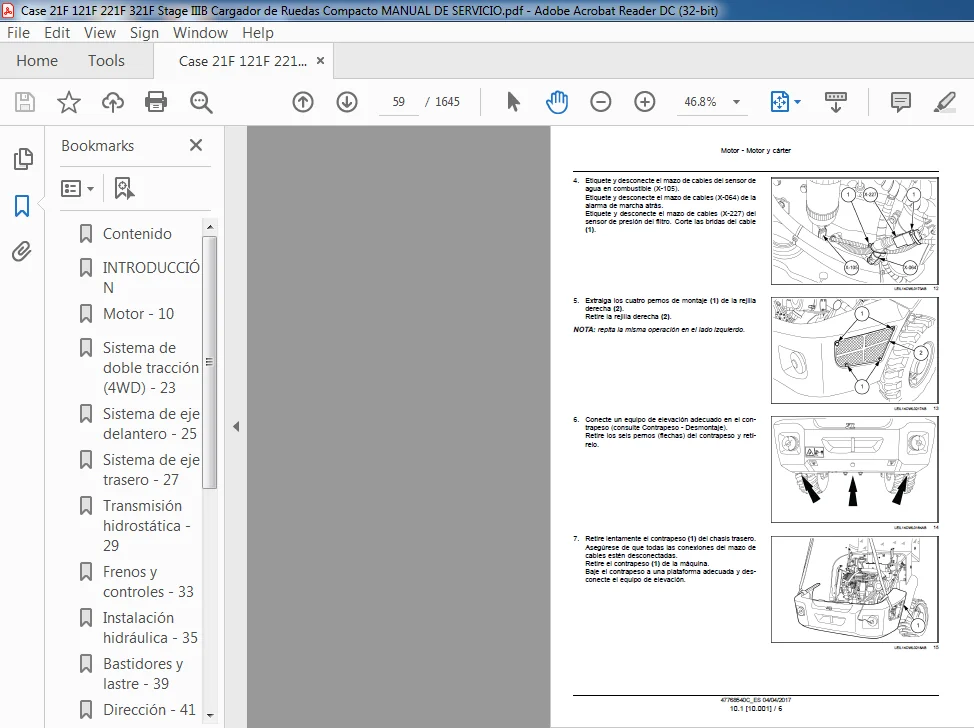Switch to the Home tab
Viewport: 974px width, 728px height.
[x=37, y=61]
